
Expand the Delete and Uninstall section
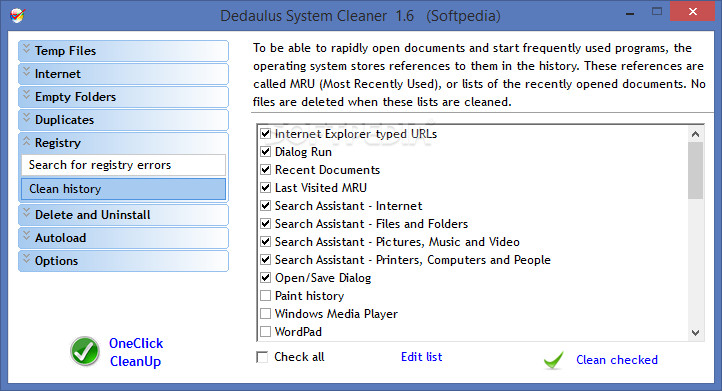(x=123, y=215)
